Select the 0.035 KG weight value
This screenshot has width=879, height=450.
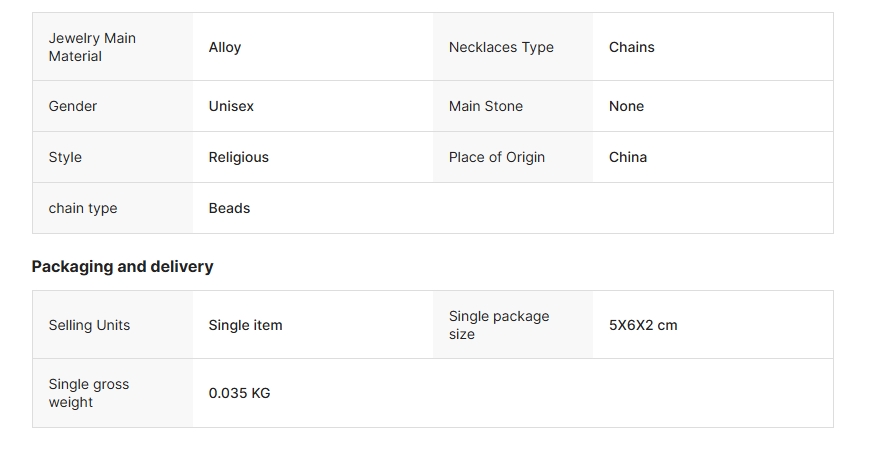pos(239,393)
